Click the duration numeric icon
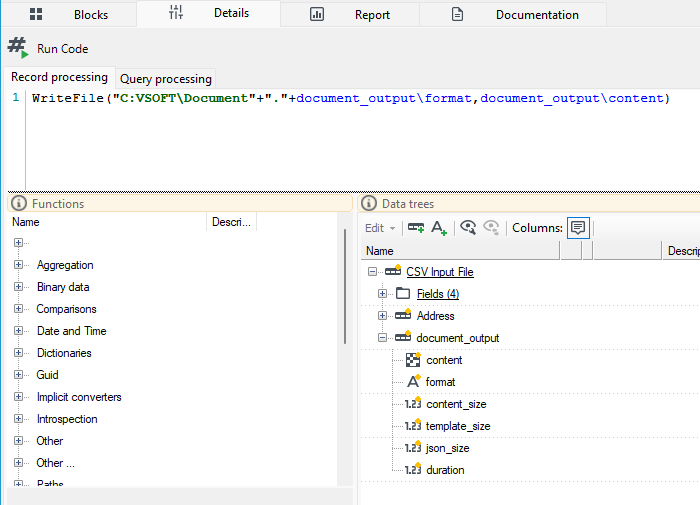This screenshot has width=700, height=505. tap(413, 468)
